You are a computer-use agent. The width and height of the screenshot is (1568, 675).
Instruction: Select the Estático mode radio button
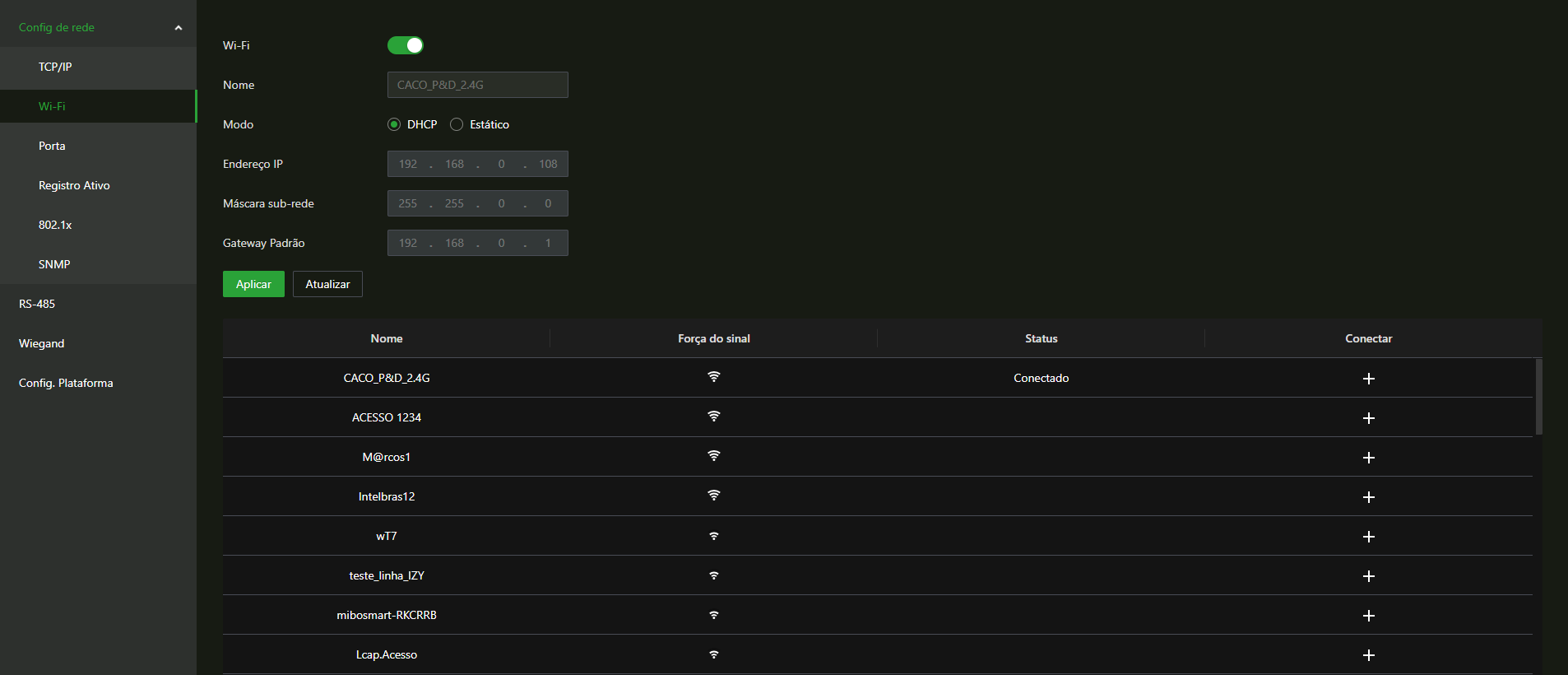pos(457,124)
